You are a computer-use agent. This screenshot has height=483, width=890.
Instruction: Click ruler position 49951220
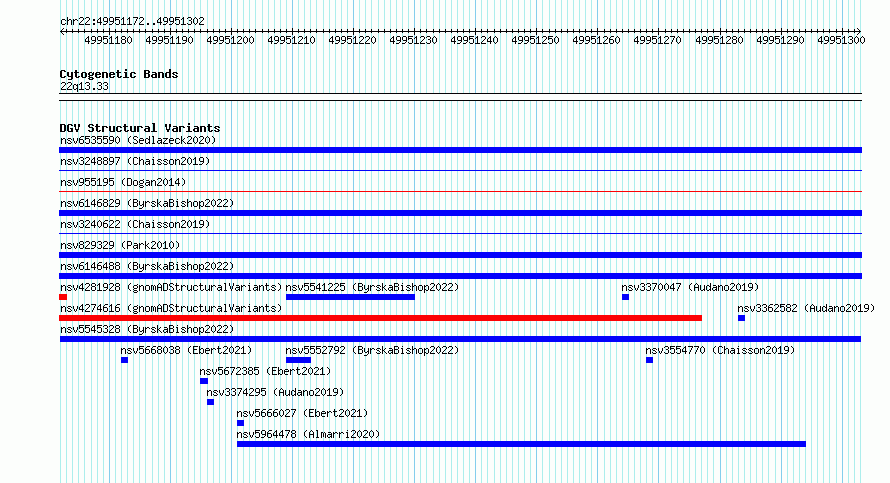pyautogui.click(x=352, y=40)
